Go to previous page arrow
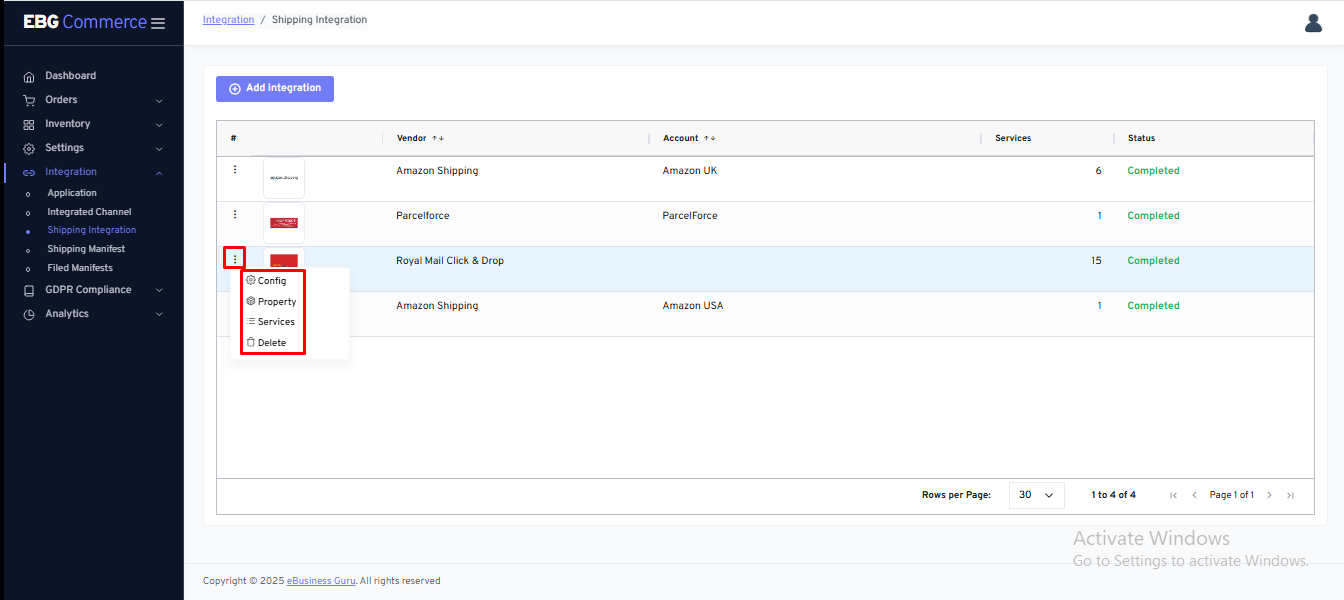Screen dimensions: 1344x600 (x=1194, y=495)
